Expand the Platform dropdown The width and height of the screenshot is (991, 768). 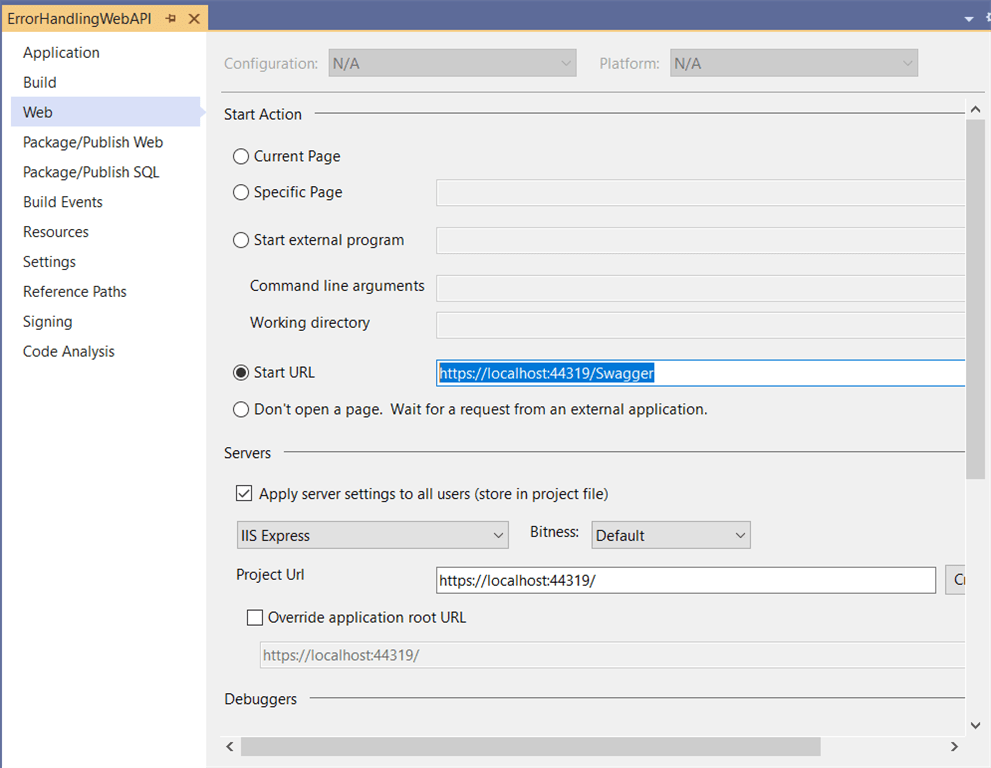(x=906, y=62)
